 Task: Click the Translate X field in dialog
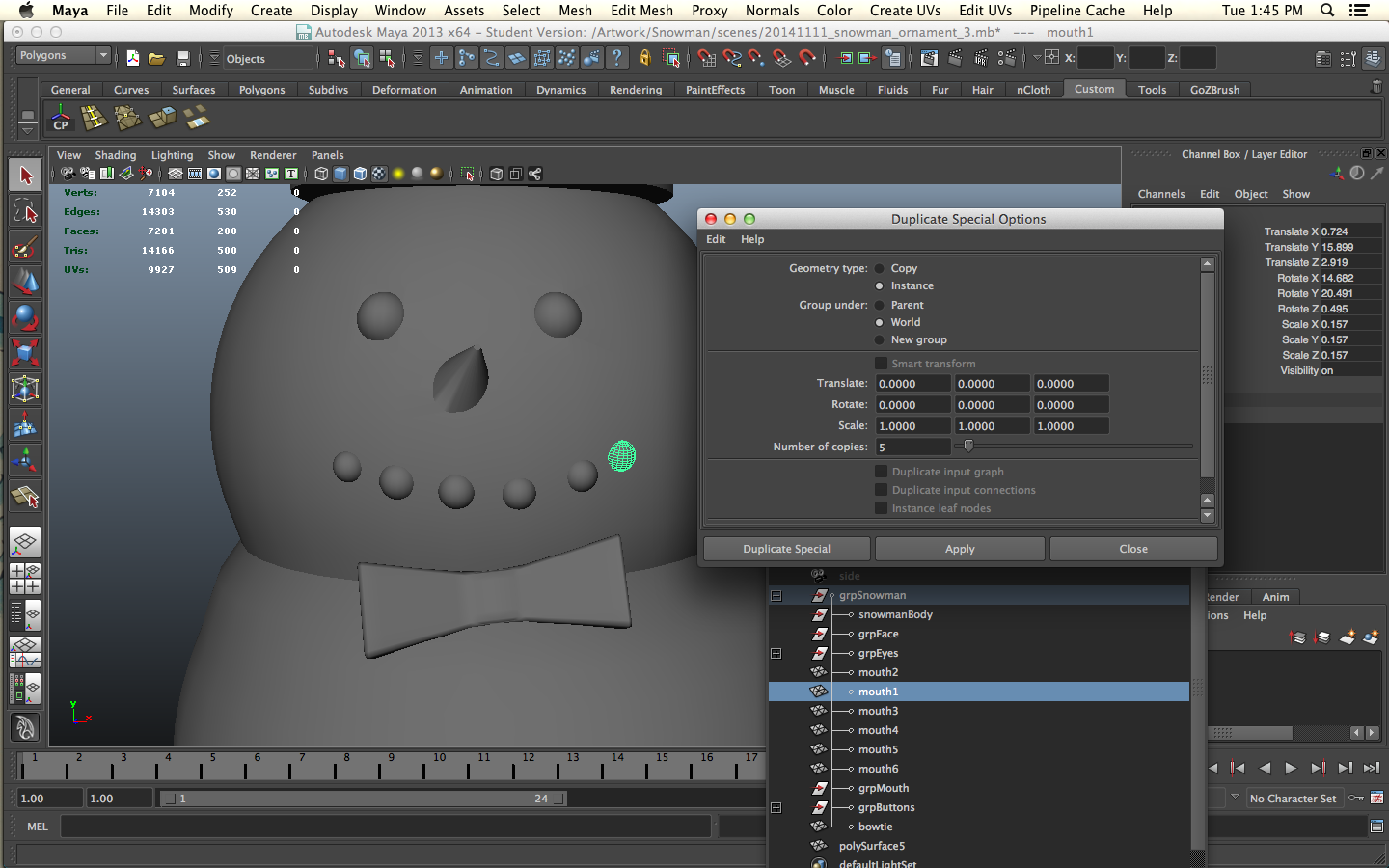tap(912, 383)
